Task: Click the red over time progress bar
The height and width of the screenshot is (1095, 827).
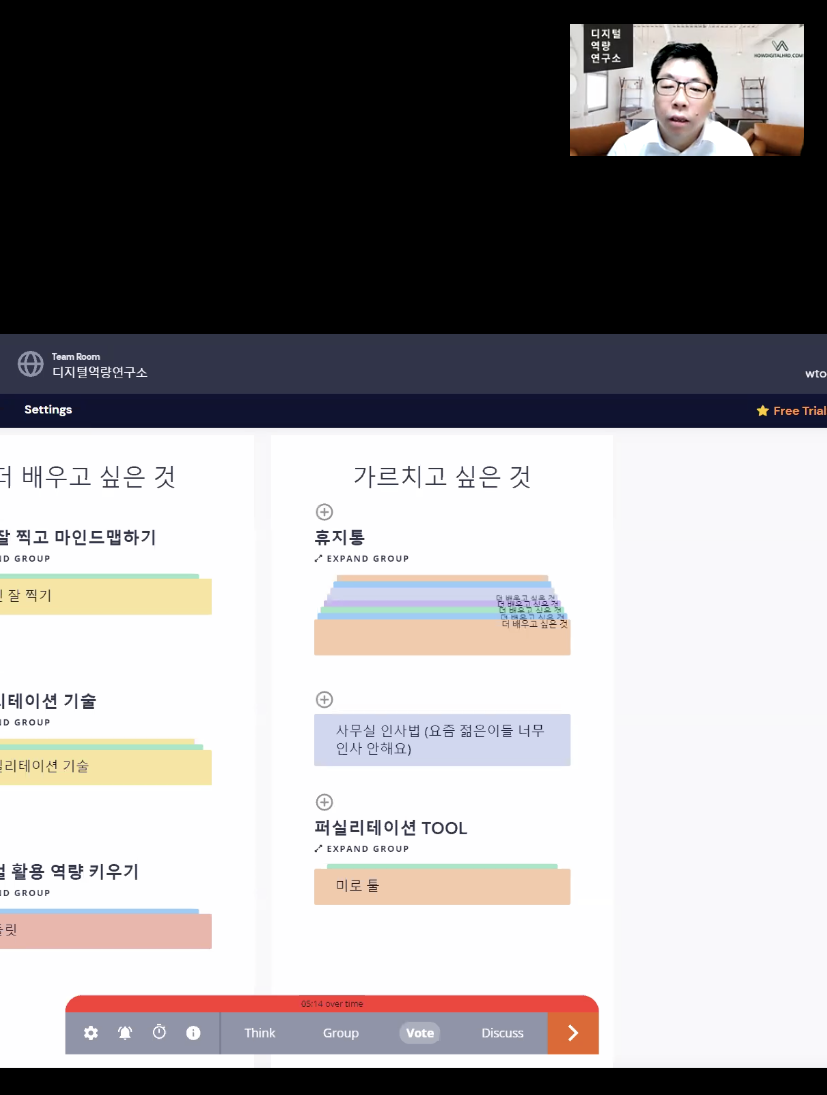Action: [332, 1004]
